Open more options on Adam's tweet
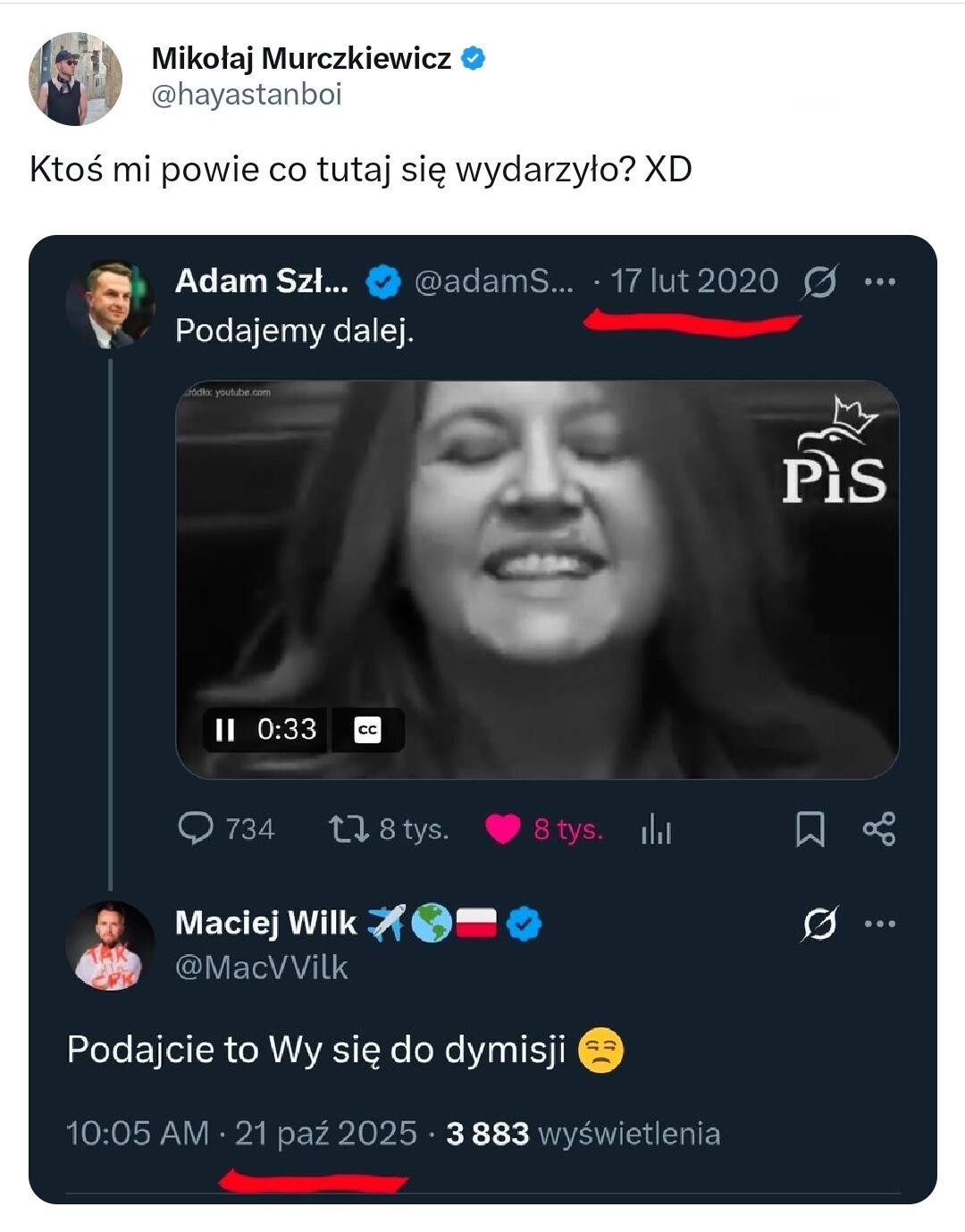This screenshot has height=1232, width=965. (x=880, y=282)
